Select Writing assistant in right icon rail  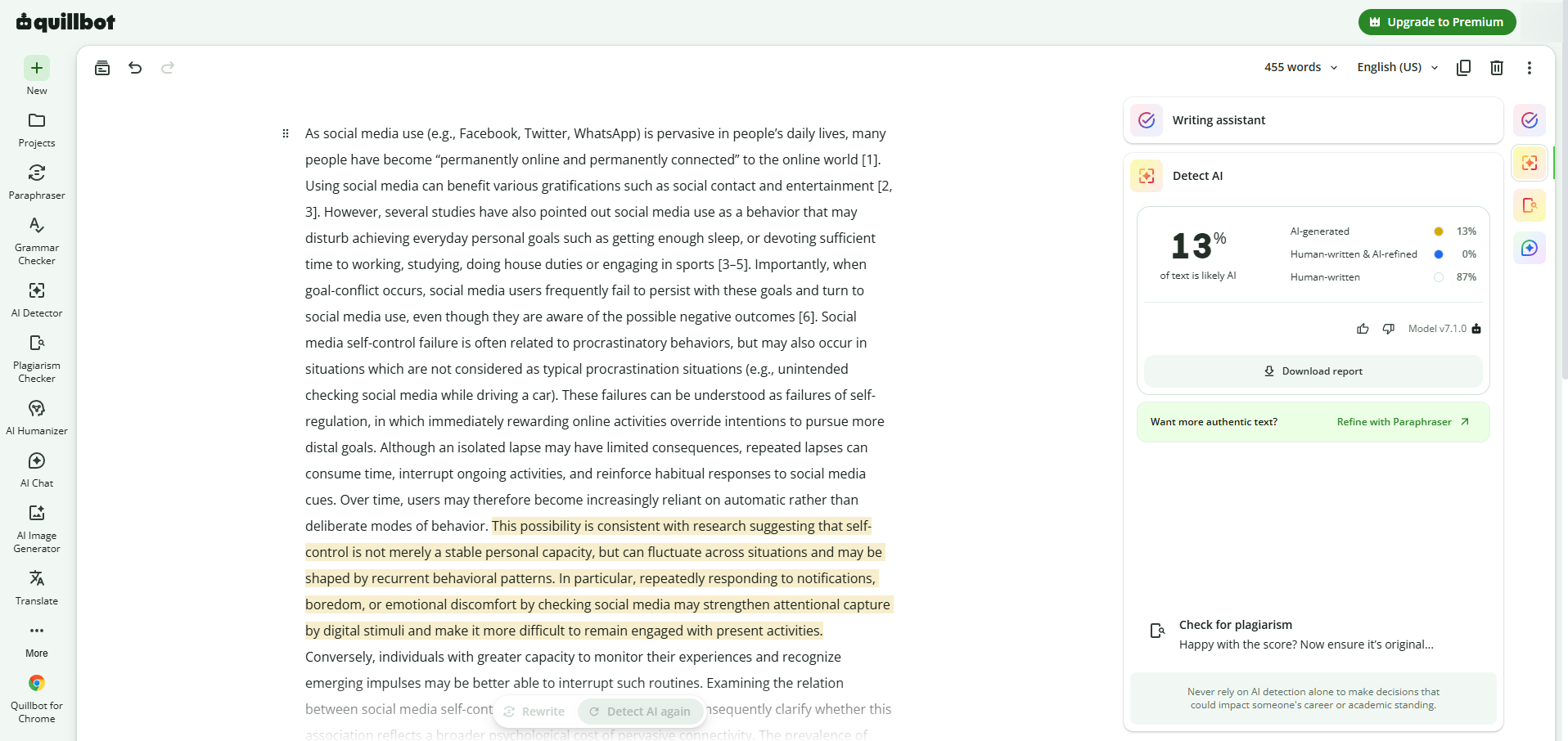(x=1530, y=120)
